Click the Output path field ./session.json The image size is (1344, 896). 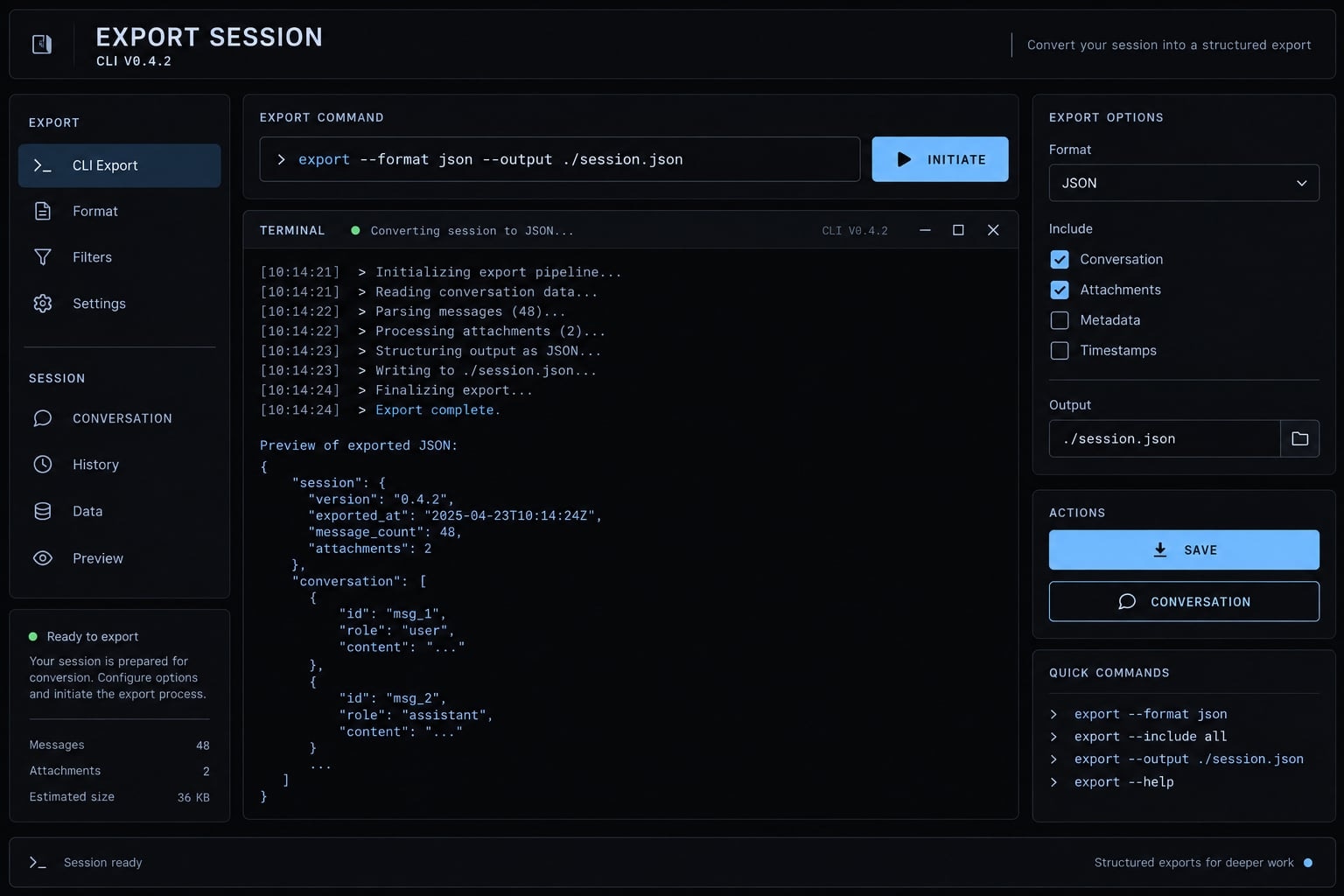point(1165,438)
